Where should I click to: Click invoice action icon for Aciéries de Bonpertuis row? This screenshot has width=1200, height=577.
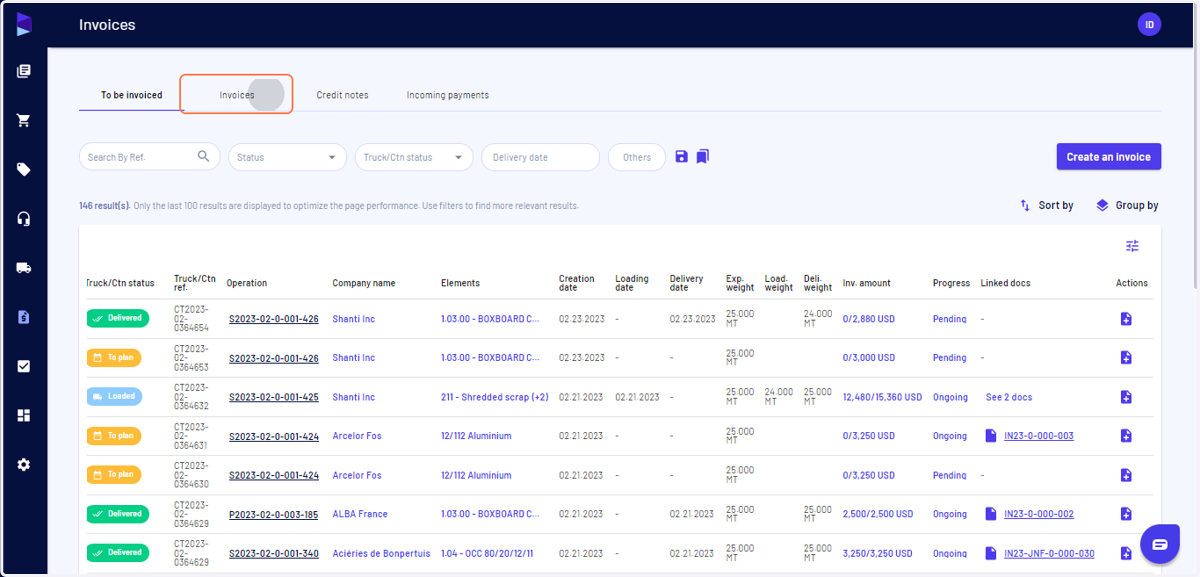[x=1126, y=553]
